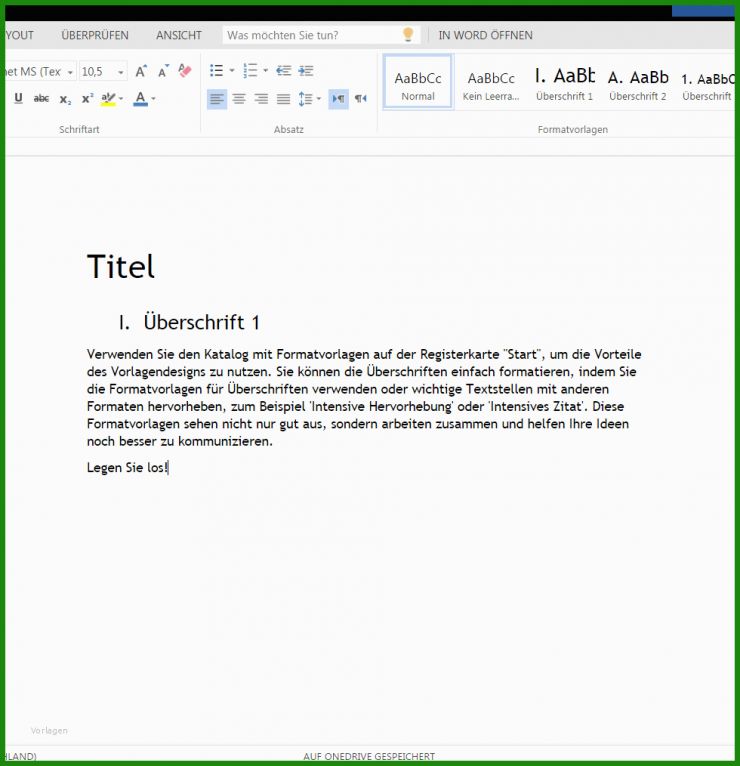Insert a bulleted list
Image resolution: width=740 pixels, height=766 pixels.
[x=216, y=70]
